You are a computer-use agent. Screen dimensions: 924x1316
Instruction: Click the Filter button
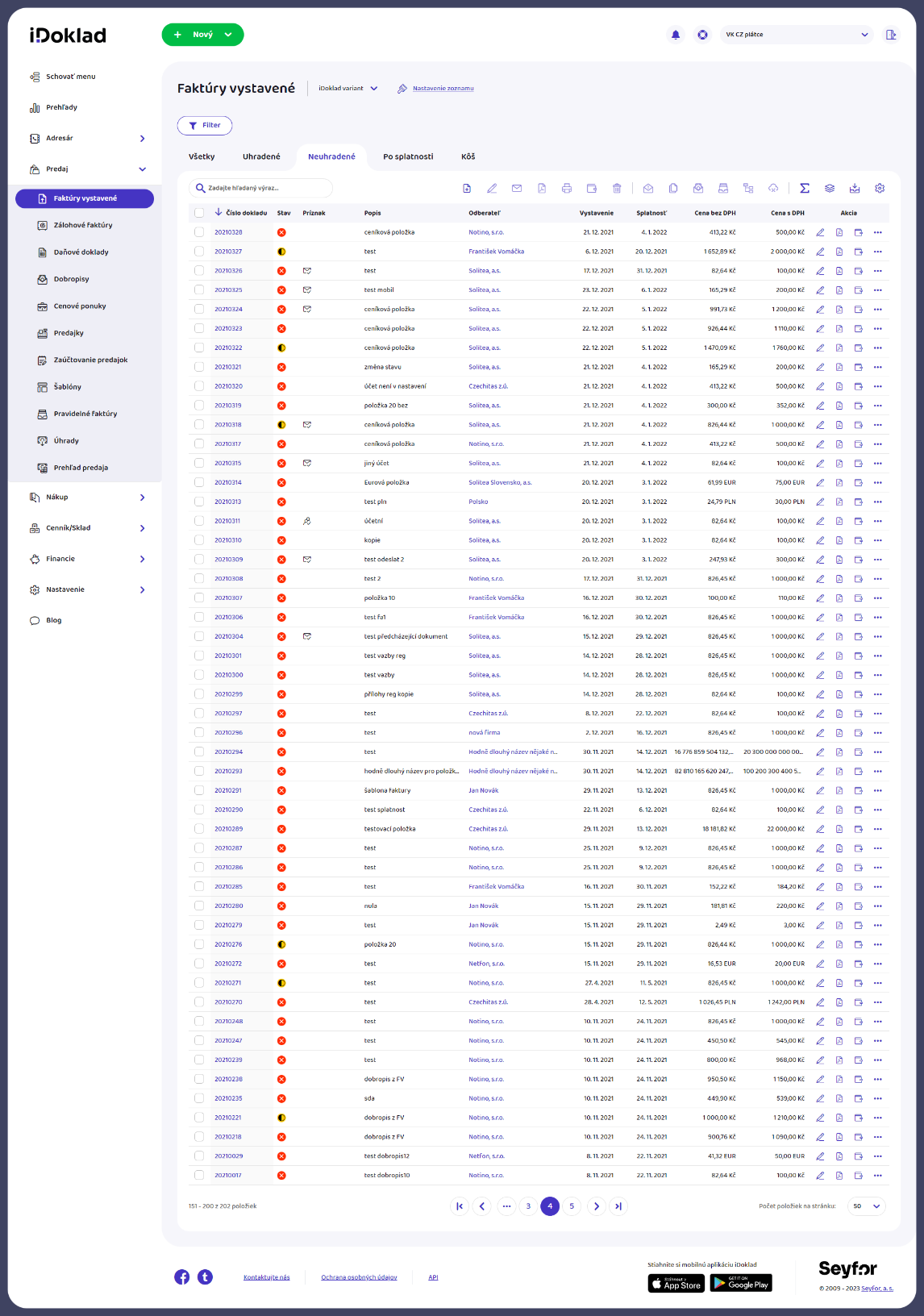(x=205, y=126)
